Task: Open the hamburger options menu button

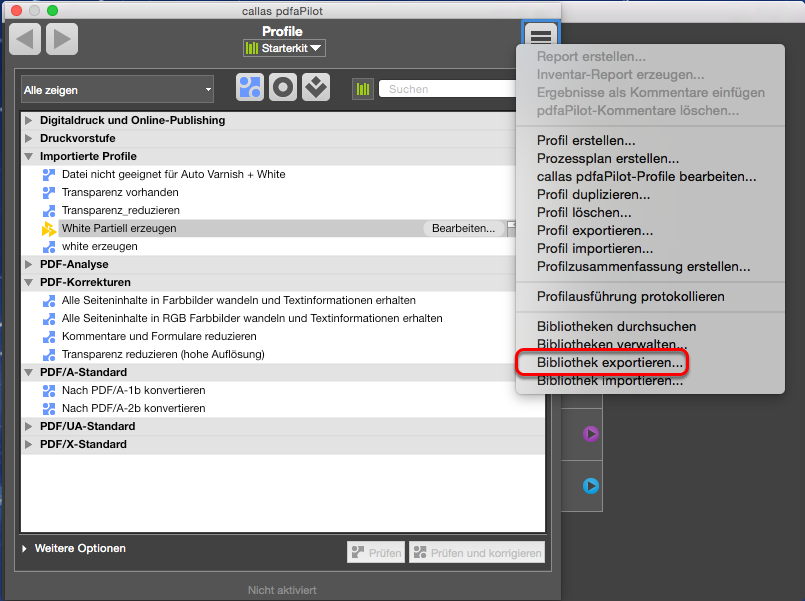Action: point(541,35)
